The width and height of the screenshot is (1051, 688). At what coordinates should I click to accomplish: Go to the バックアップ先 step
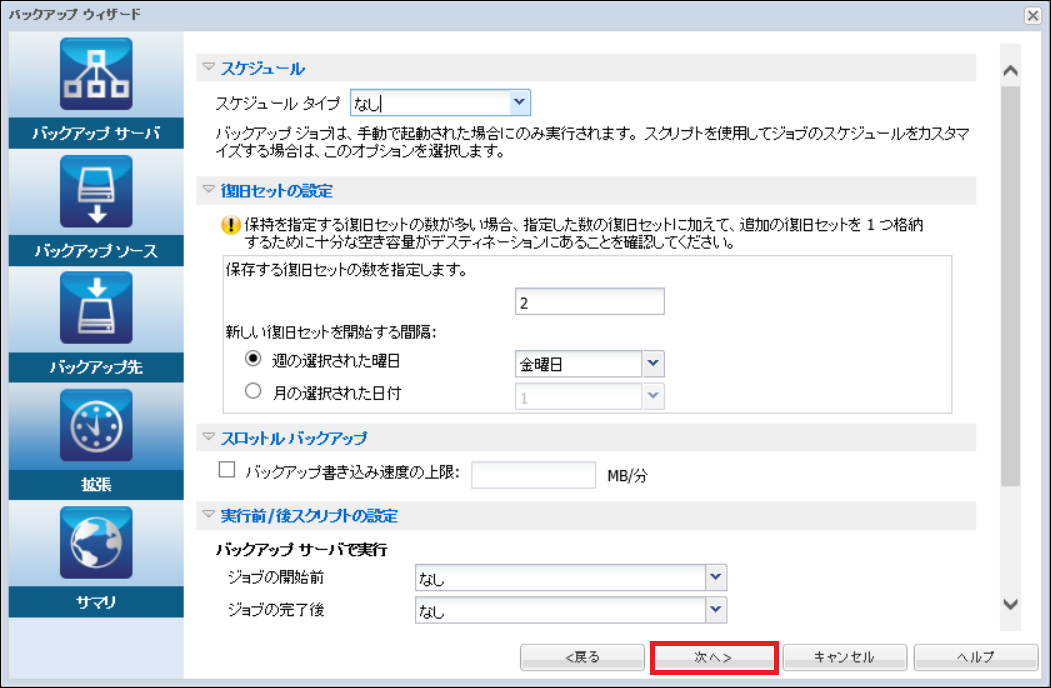tap(96, 367)
